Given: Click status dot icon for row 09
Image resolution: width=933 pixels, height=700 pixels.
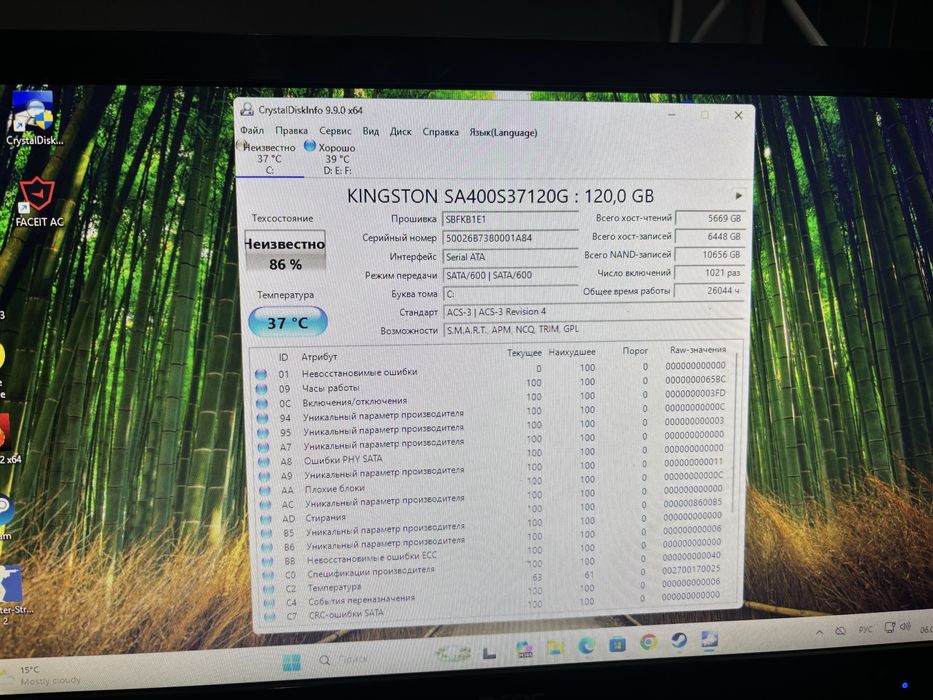Looking at the screenshot, I should (x=261, y=389).
